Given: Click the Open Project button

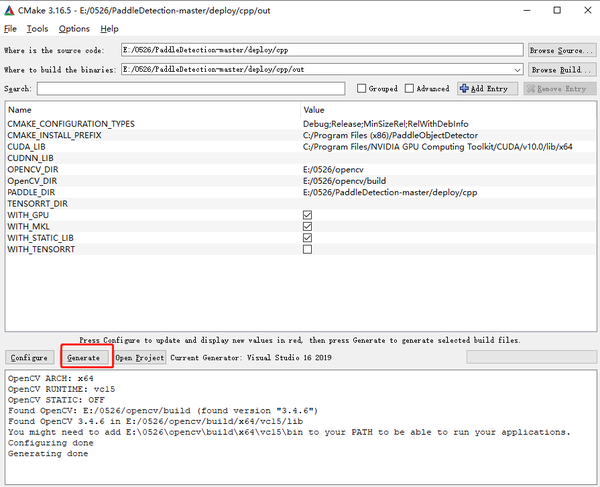Looking at the screenshot, I should tap(140, 358).
